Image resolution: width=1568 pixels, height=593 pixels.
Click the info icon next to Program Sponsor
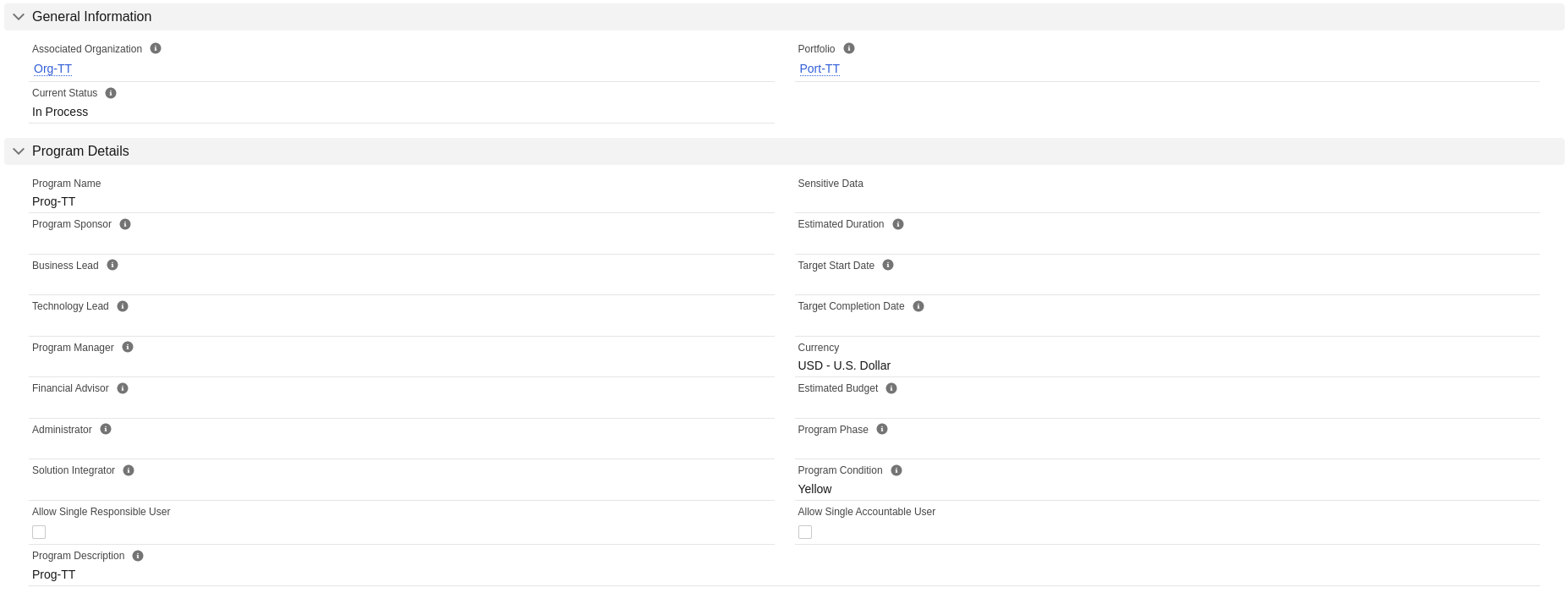coord(125,224)
